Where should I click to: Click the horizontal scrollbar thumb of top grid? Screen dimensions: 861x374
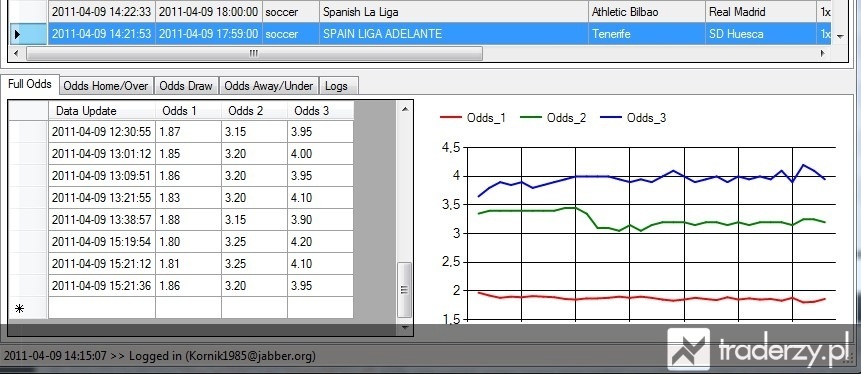(254, 53)
